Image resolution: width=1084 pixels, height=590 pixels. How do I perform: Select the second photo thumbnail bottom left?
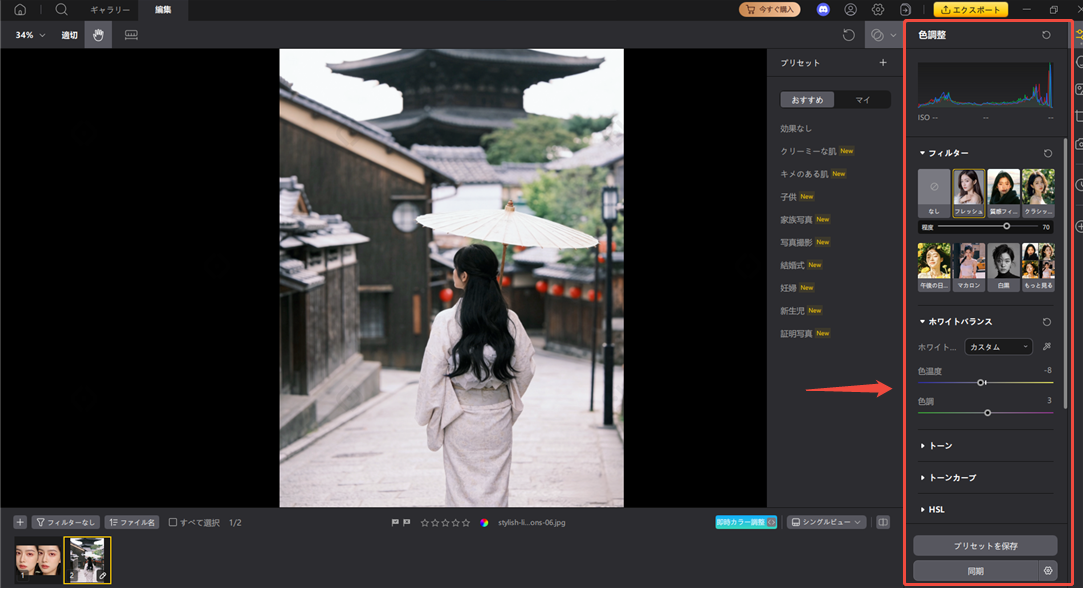click(x=86, y=560)
